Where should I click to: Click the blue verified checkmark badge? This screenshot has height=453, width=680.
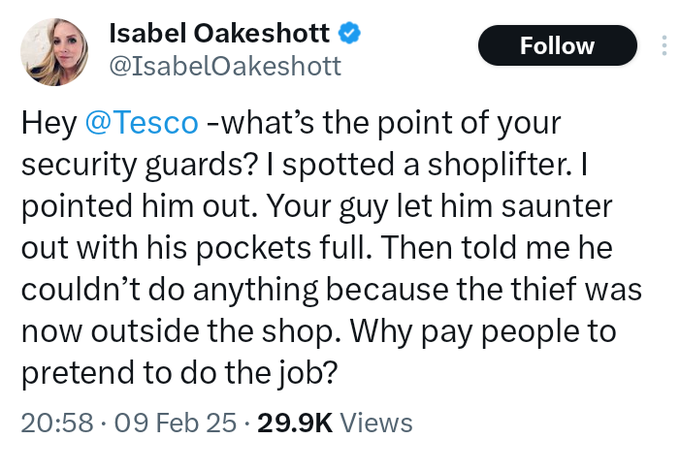pos(349,33)
